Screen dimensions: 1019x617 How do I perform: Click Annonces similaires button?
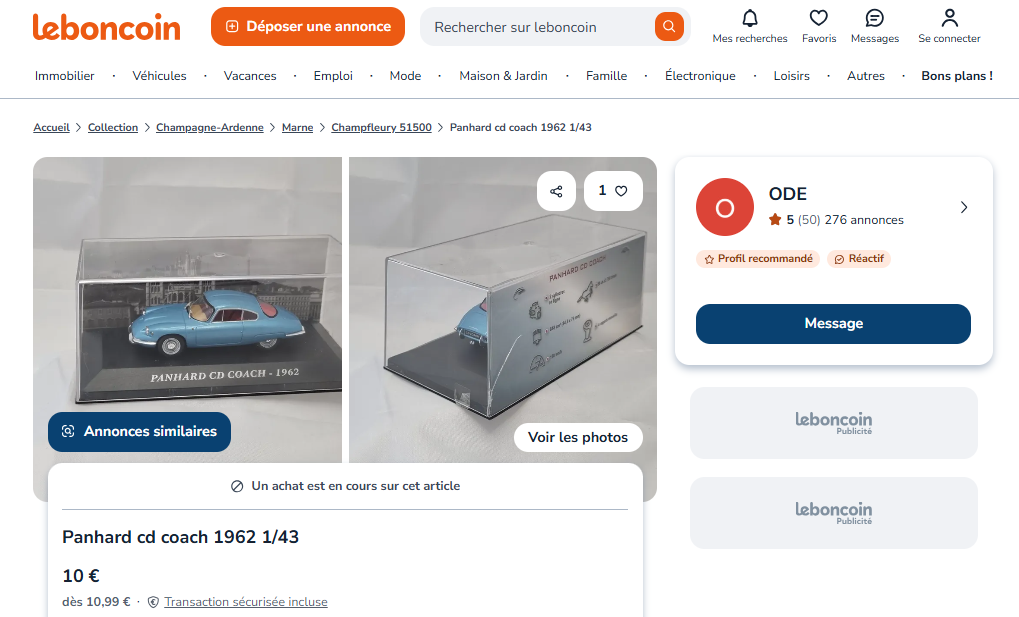pyautogui.click(x=139, y=432)
